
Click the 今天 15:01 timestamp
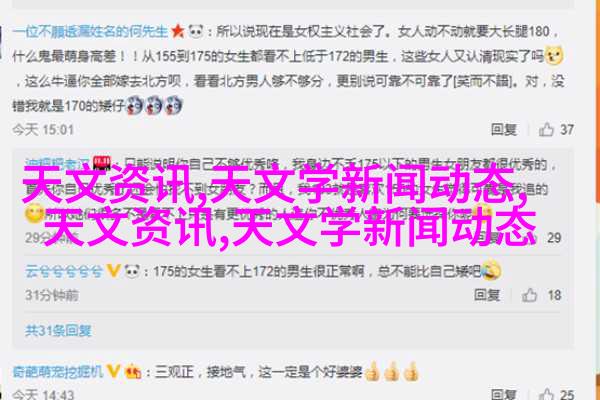click(43, 130)
